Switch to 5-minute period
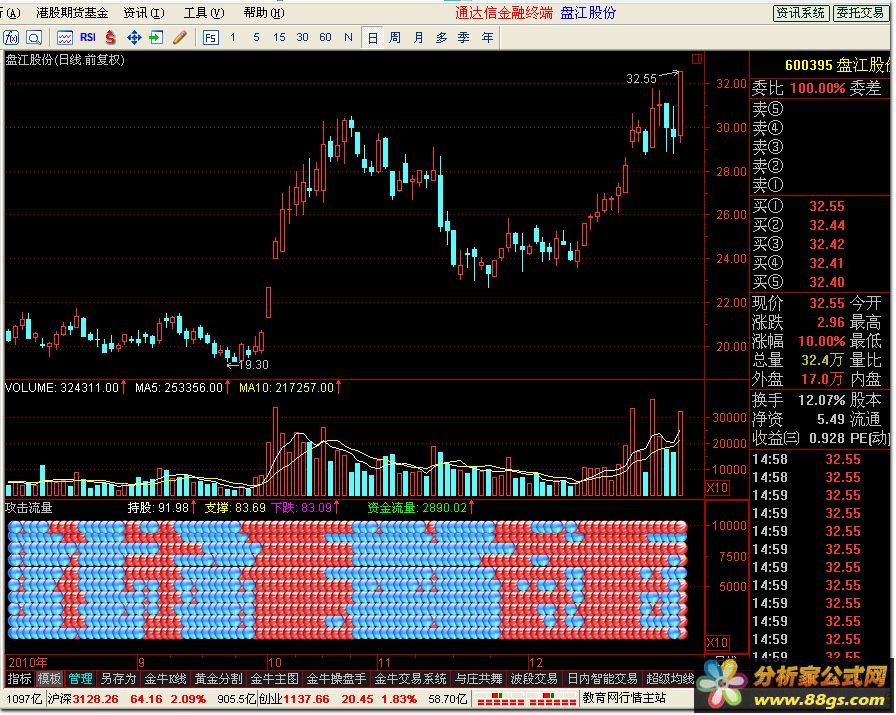896x715 pixels. pos(256,38)
